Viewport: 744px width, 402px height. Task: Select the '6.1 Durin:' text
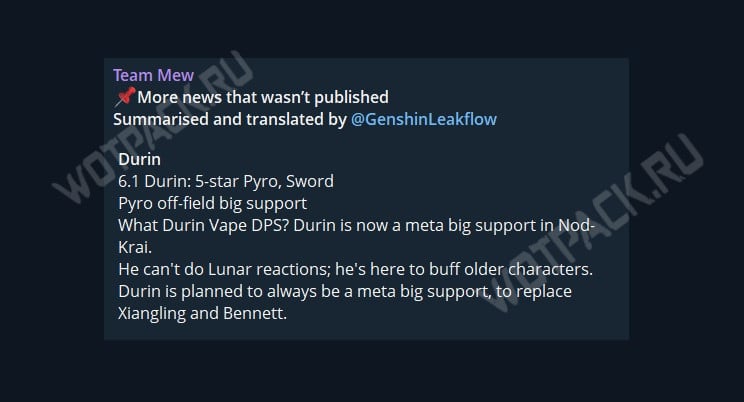coord(154,181)
